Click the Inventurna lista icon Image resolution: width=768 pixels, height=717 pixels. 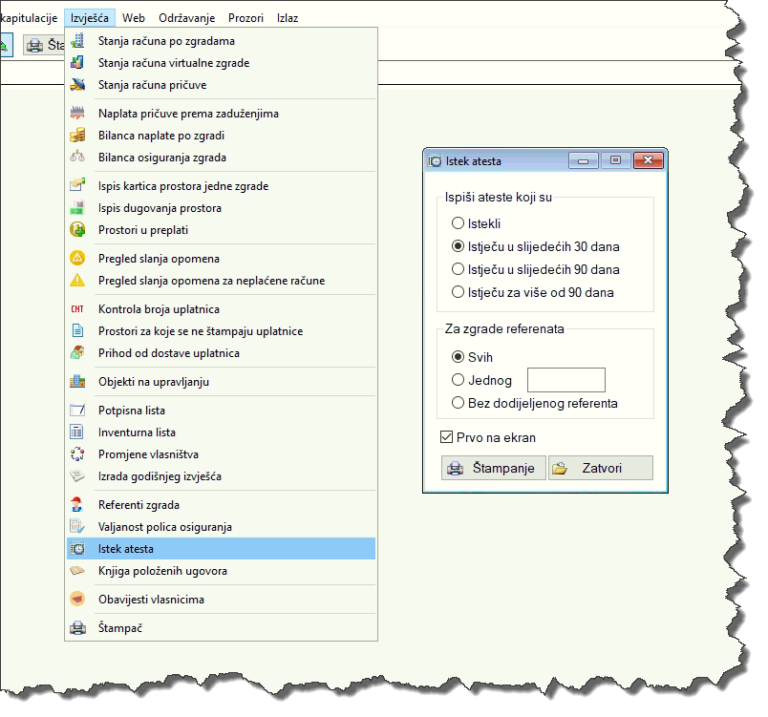coord(77,432)
